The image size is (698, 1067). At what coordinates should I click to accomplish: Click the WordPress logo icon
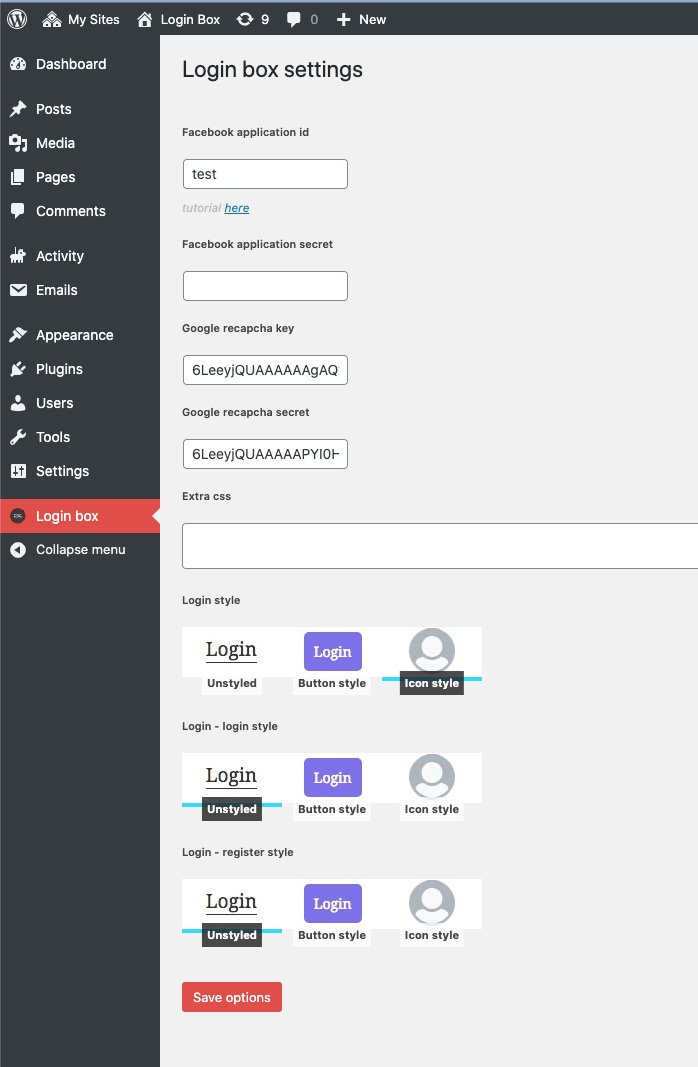[x=17, y=19]
